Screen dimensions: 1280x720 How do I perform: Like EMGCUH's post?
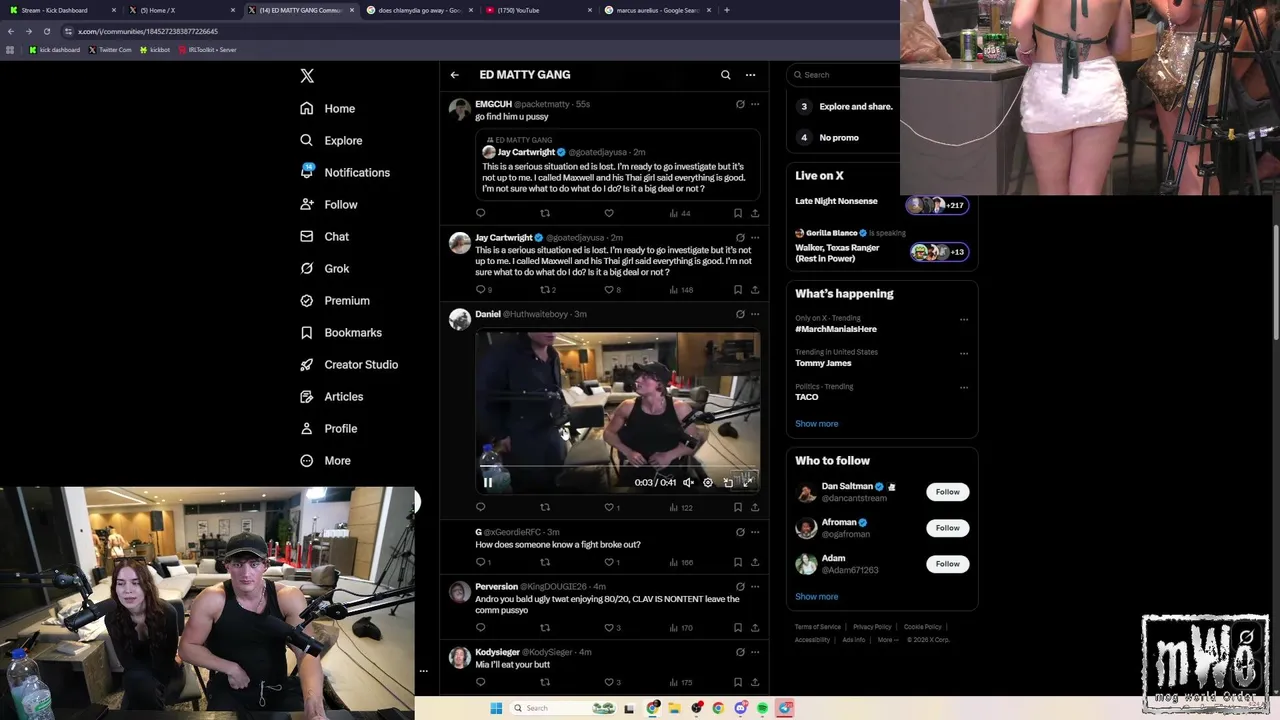(x=609, y=213)
